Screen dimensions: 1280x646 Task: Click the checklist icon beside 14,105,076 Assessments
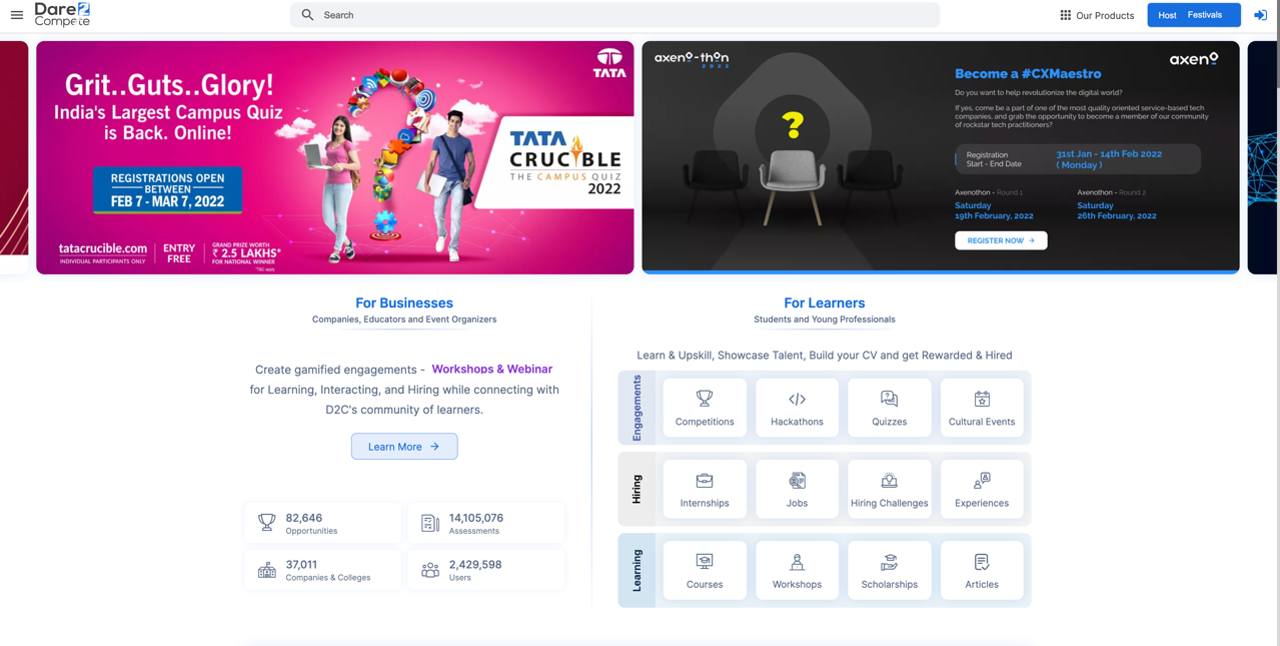tap(430, 523)
